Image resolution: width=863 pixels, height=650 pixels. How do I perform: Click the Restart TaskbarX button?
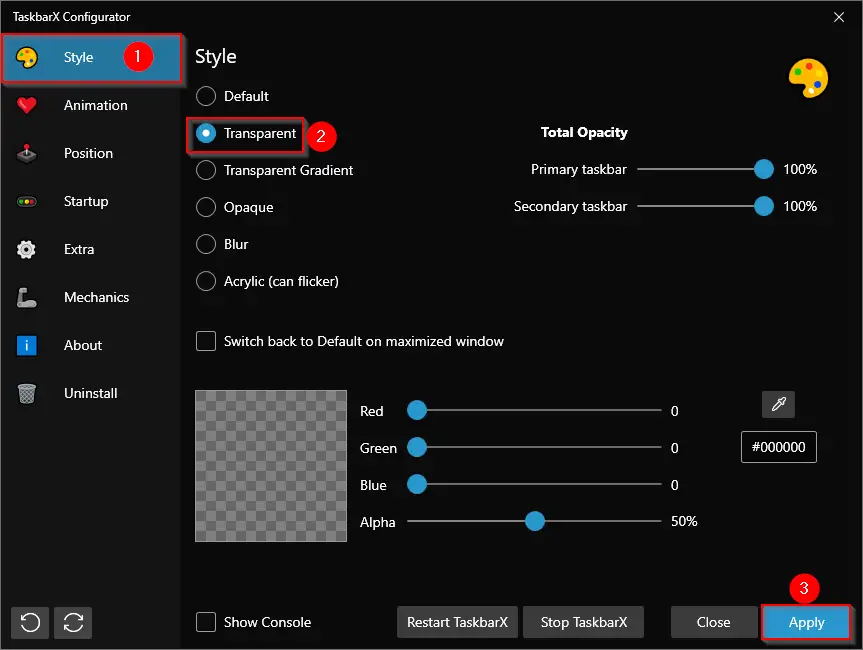coord(457,622)
